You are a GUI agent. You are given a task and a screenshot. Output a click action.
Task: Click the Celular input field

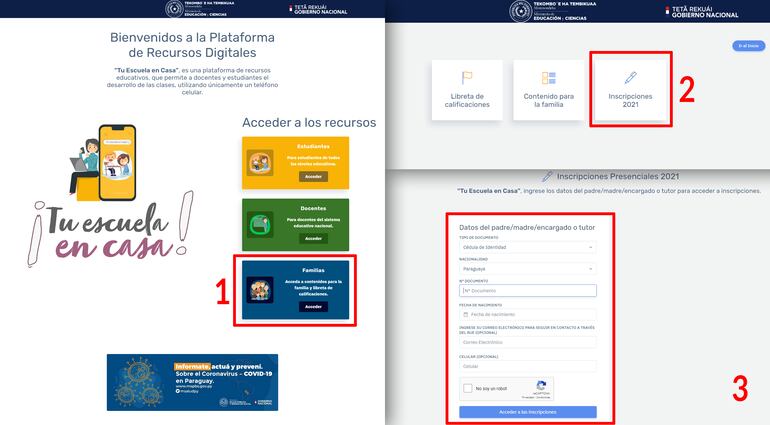click(527, 365)
